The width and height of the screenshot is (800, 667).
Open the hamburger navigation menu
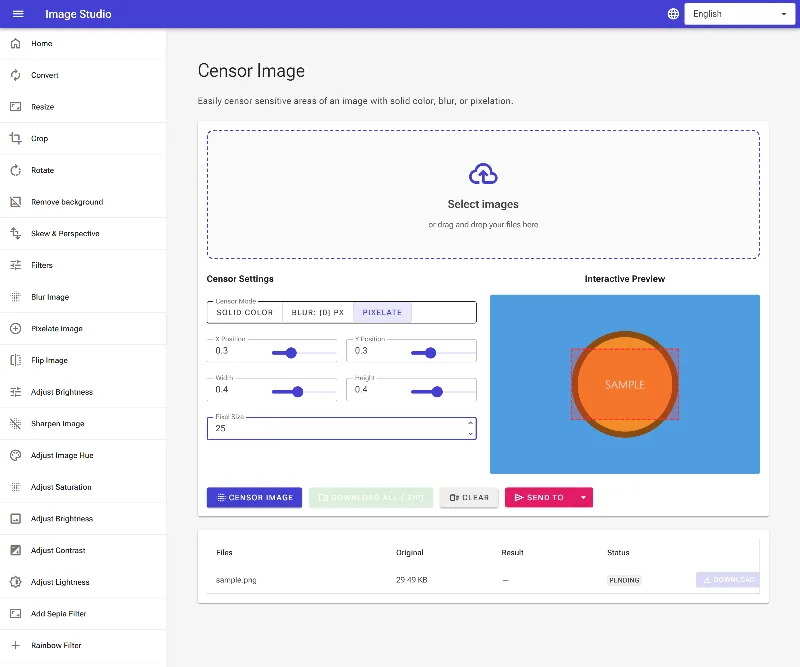[18, 14]
